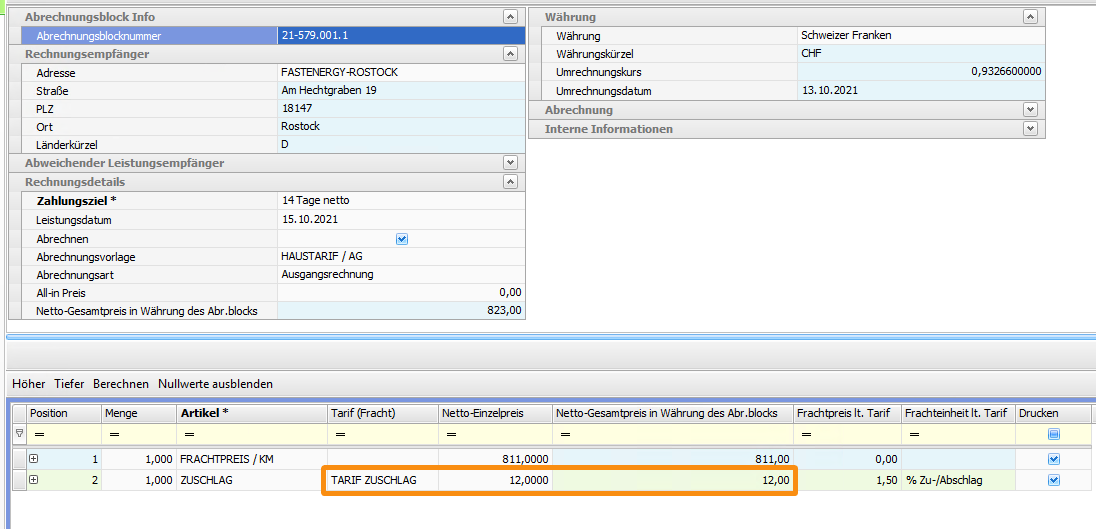
Task: Select Nullwerte ausblenden
Action: (x=215, y=384)
